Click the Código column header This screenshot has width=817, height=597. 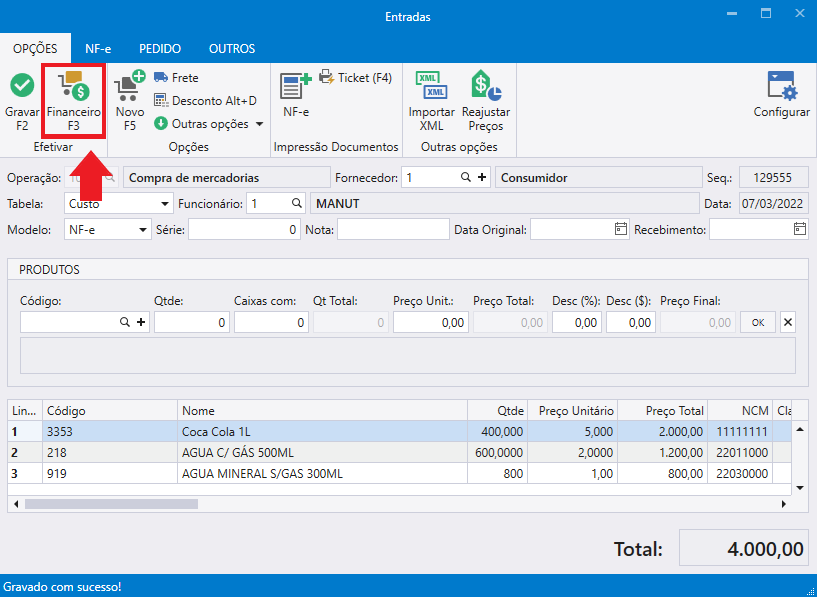click(x=110, y=411)
